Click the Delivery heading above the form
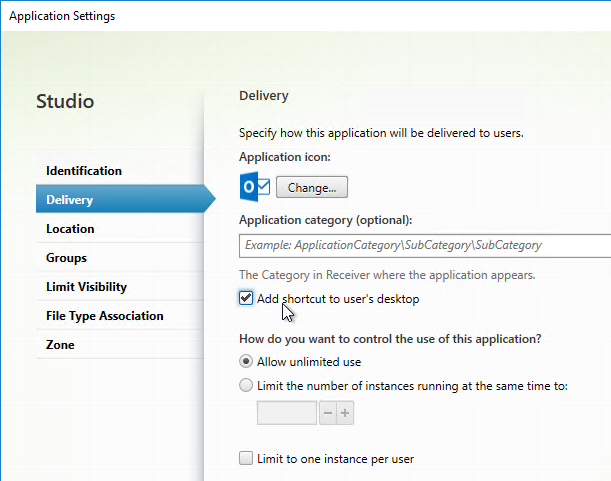Screen dimensions: 611x481 point(264,96)
